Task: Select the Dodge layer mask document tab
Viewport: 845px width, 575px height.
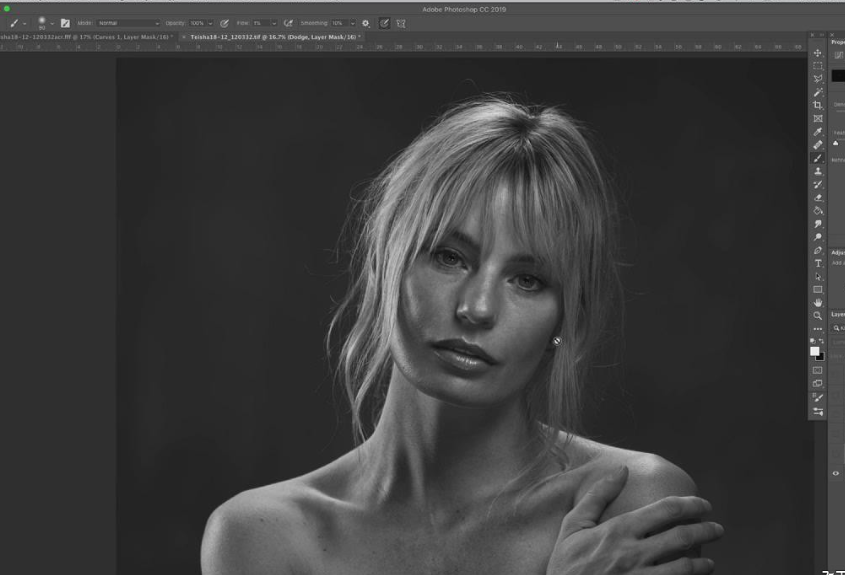Action: tap(270, 37)
